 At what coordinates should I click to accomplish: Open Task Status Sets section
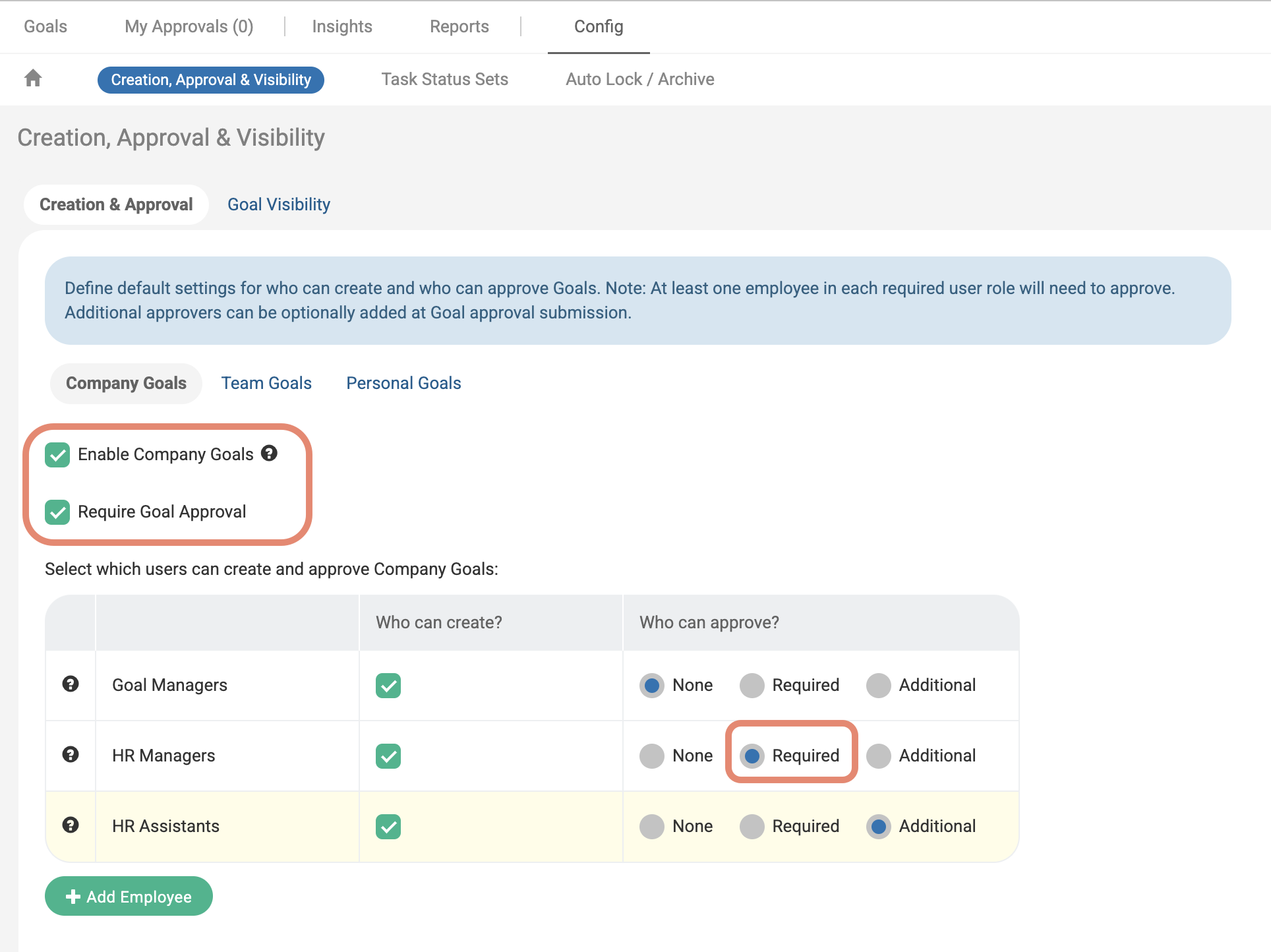444,79
